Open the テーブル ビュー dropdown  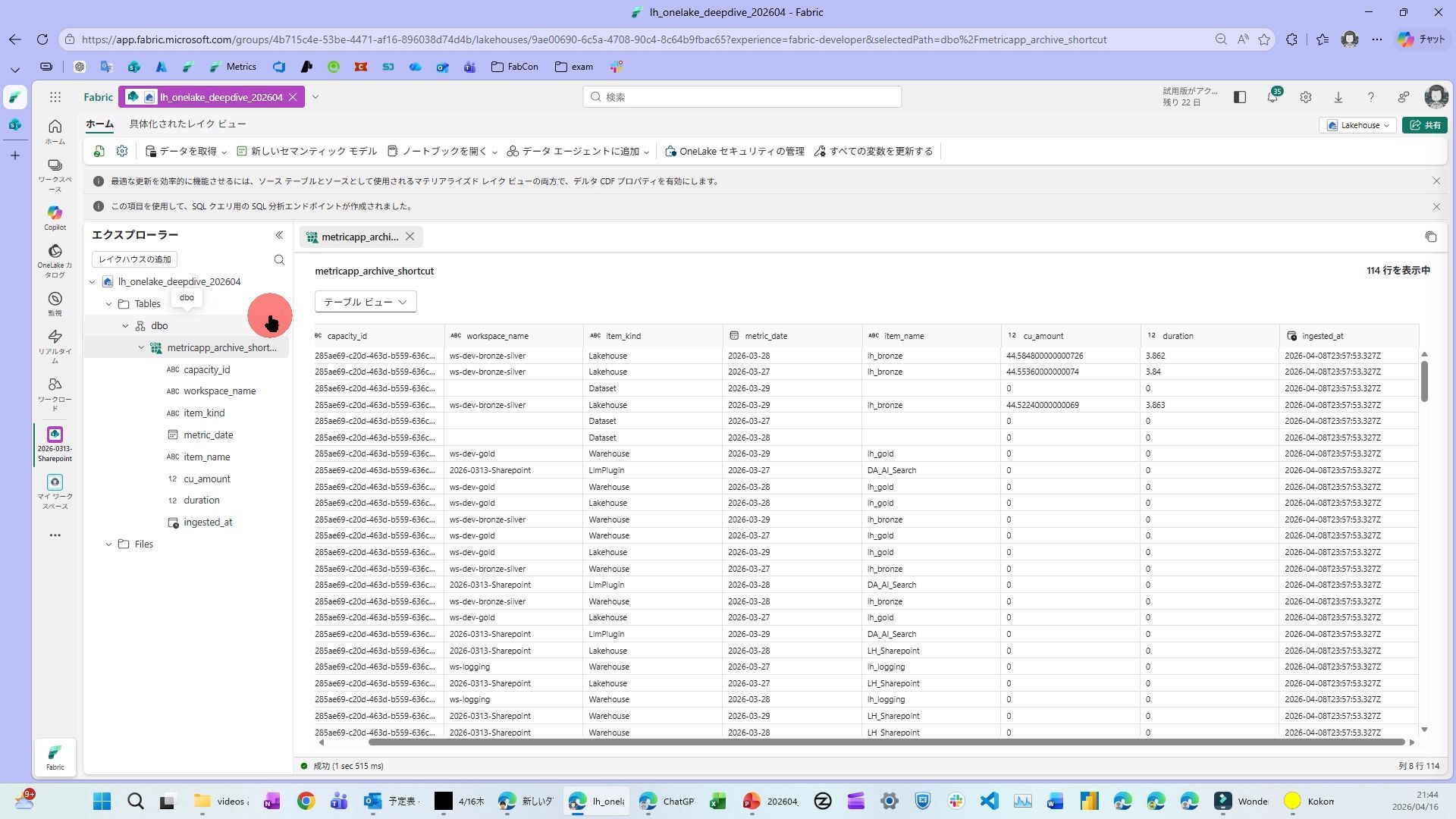(x=365, y=302)
